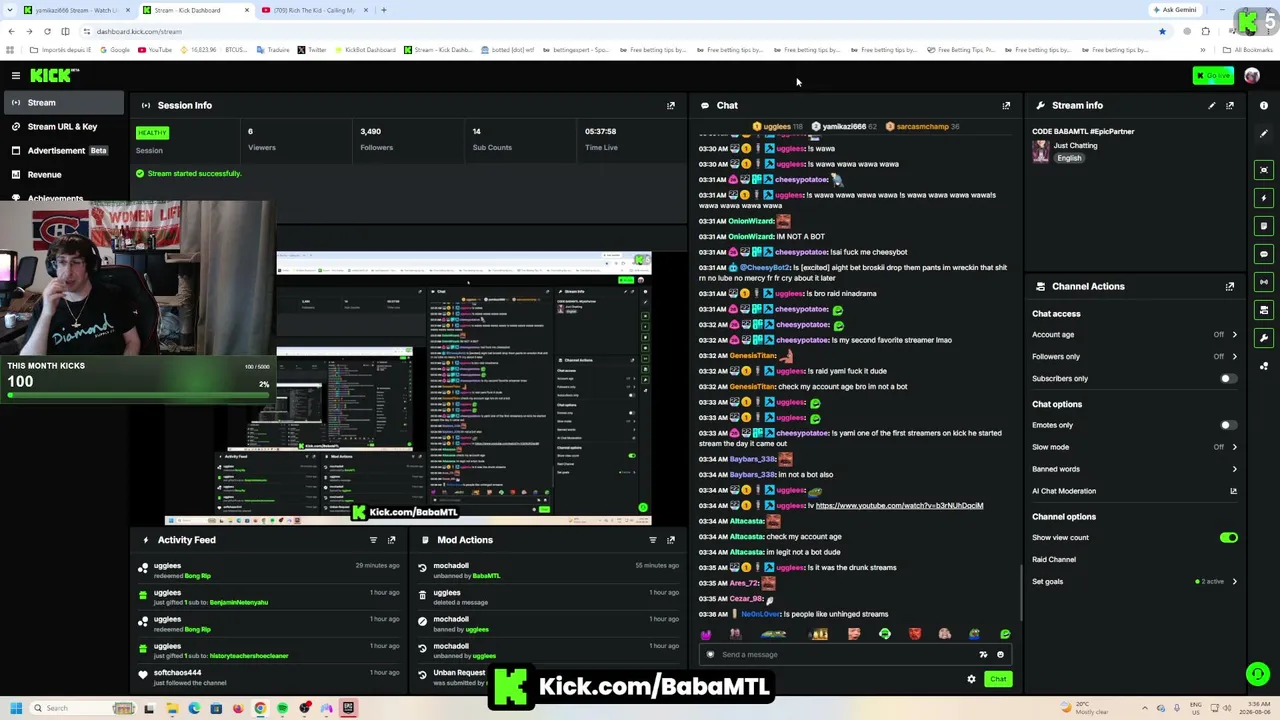Open Revenue page
Image resolution: width=1280 pixels, height=720 pixels.
(62, 175)
